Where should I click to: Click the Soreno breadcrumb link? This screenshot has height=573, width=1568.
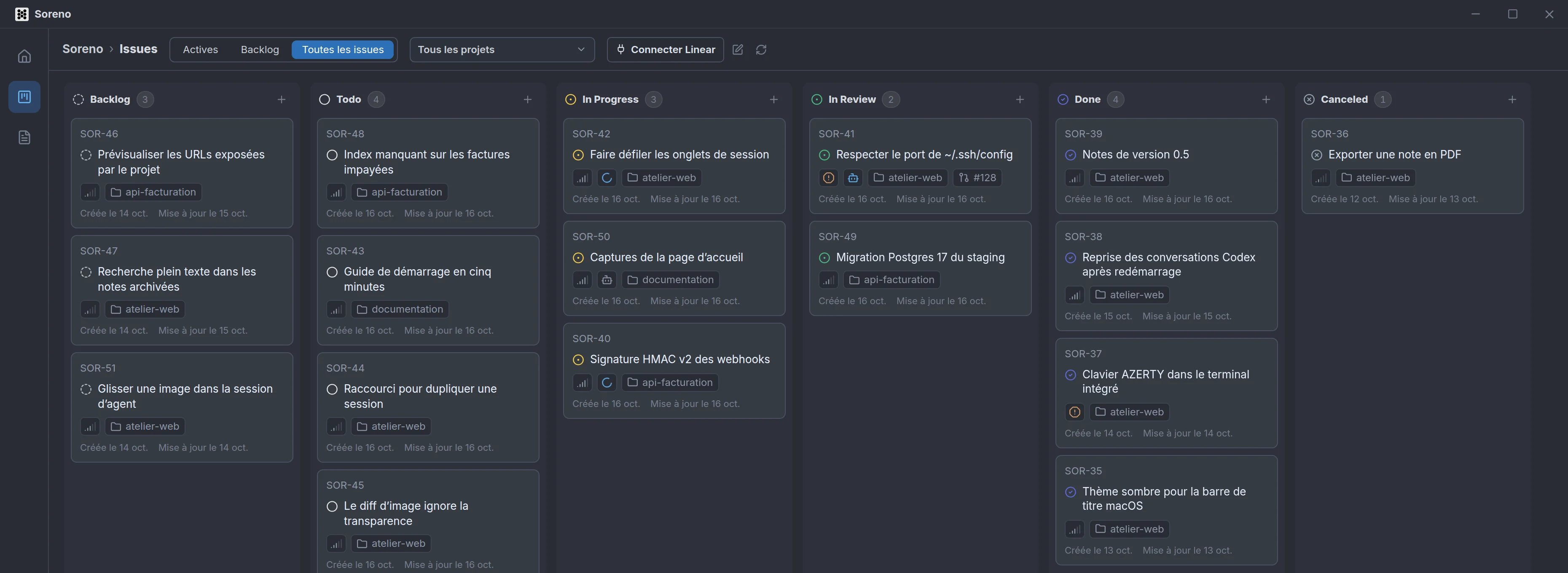coord(83,49)
